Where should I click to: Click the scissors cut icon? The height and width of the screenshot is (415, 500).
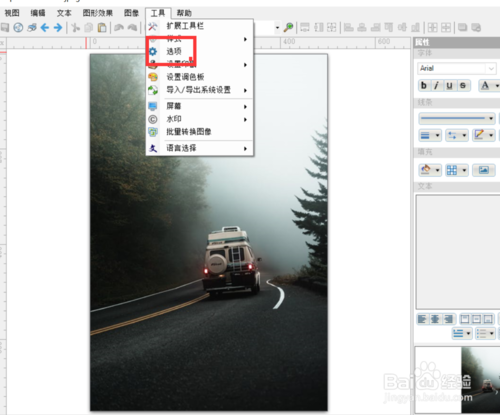coord(76,27)
